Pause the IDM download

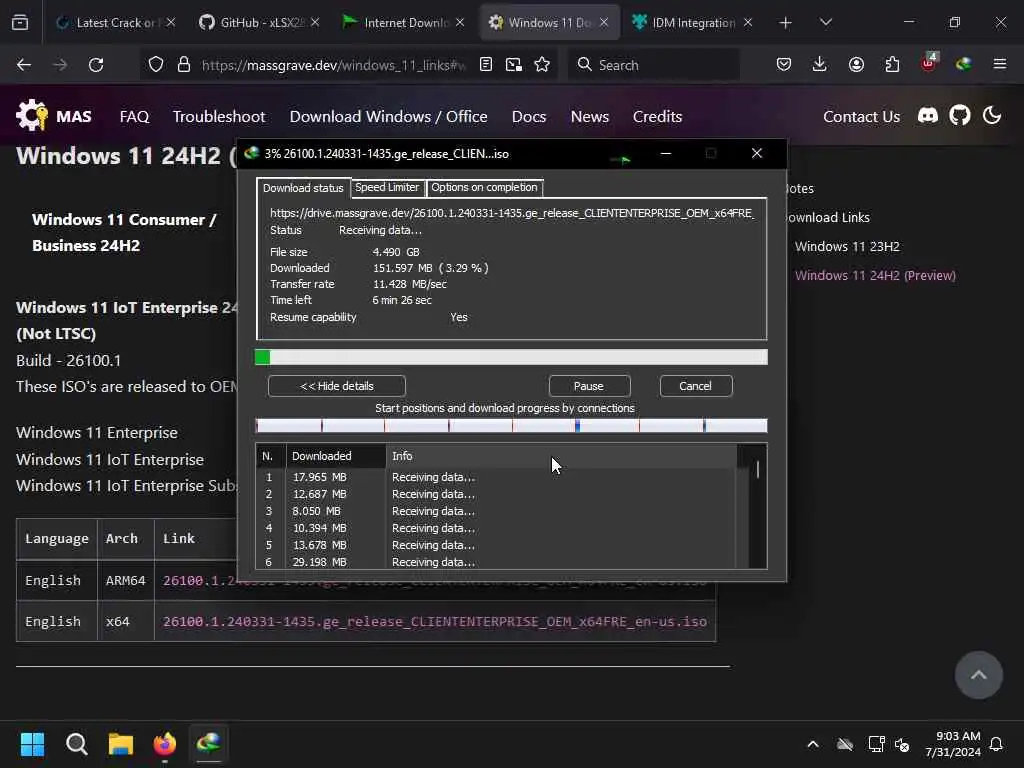589,386
